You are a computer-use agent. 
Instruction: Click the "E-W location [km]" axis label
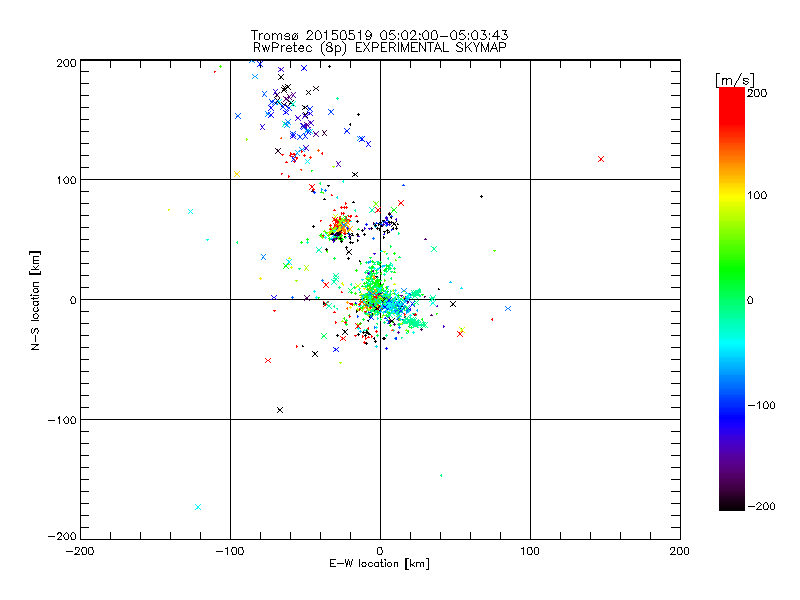click(379, 564)
